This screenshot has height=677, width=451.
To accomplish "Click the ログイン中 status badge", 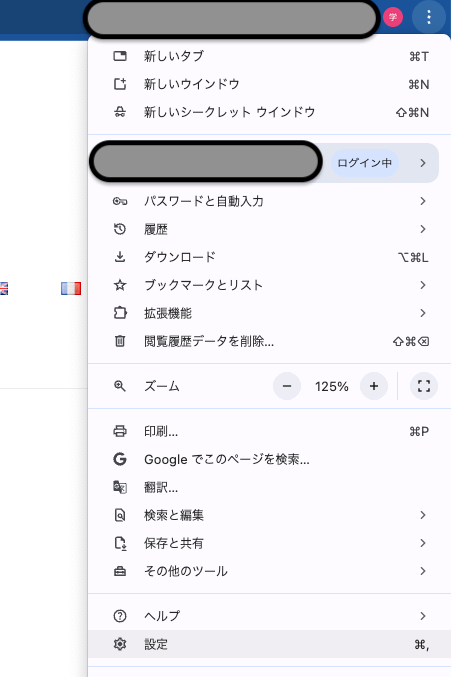I will [x=365, y=163].
